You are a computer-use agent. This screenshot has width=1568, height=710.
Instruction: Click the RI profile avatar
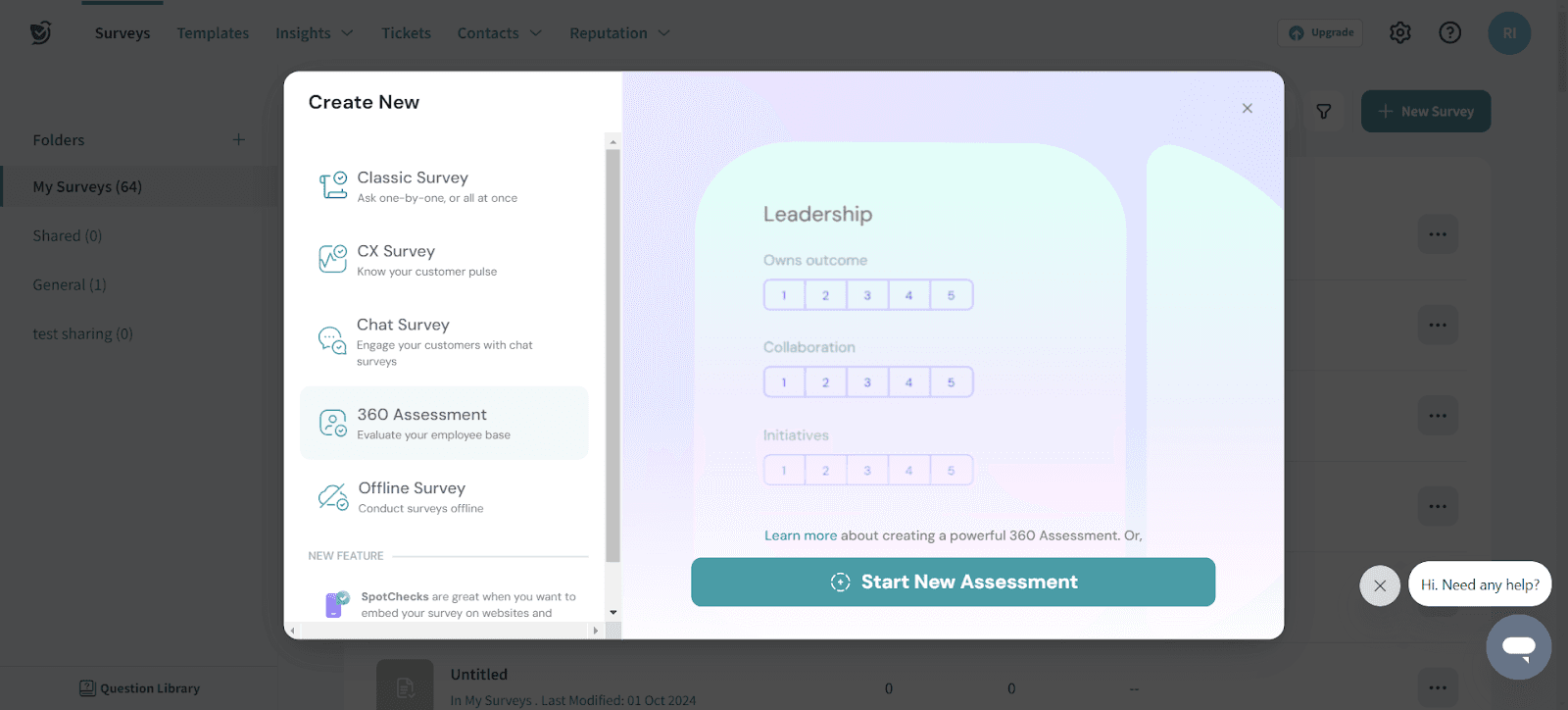[1508, 32]
